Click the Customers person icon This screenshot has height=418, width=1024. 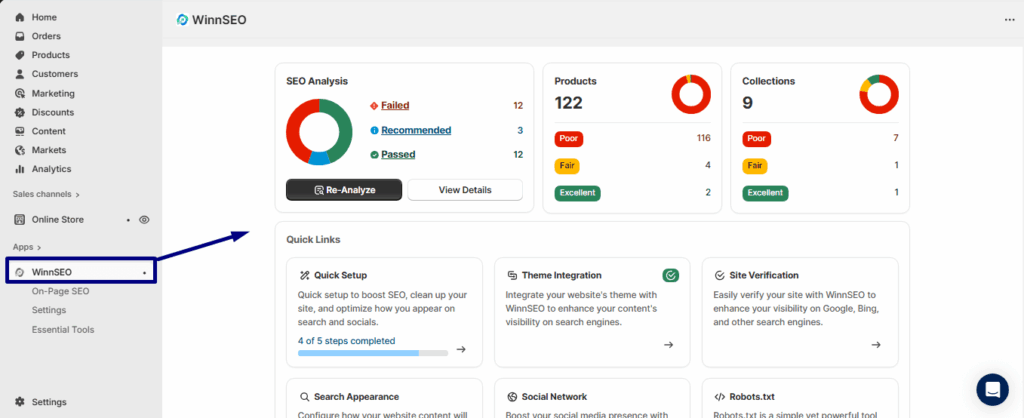[x=20, y=74]
